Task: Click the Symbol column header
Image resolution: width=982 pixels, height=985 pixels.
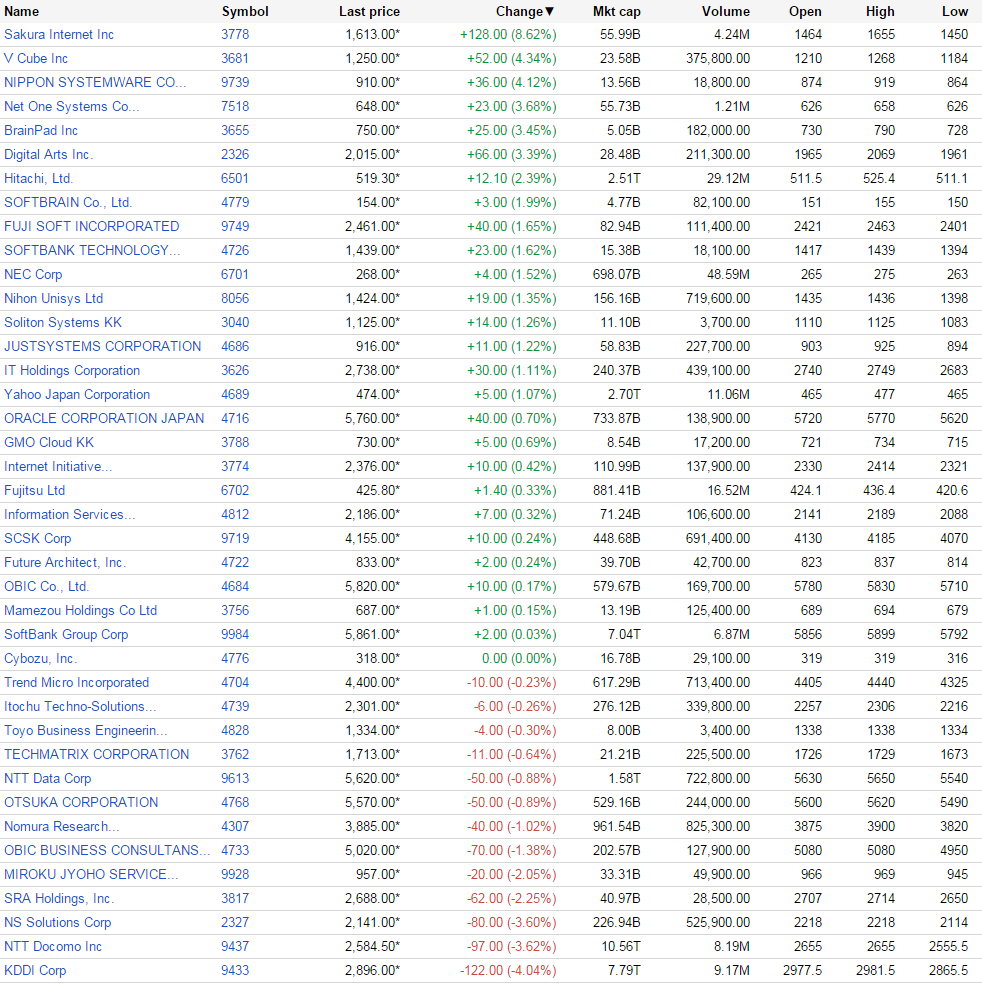Action: pyautogui.click(x=245, y=11)
